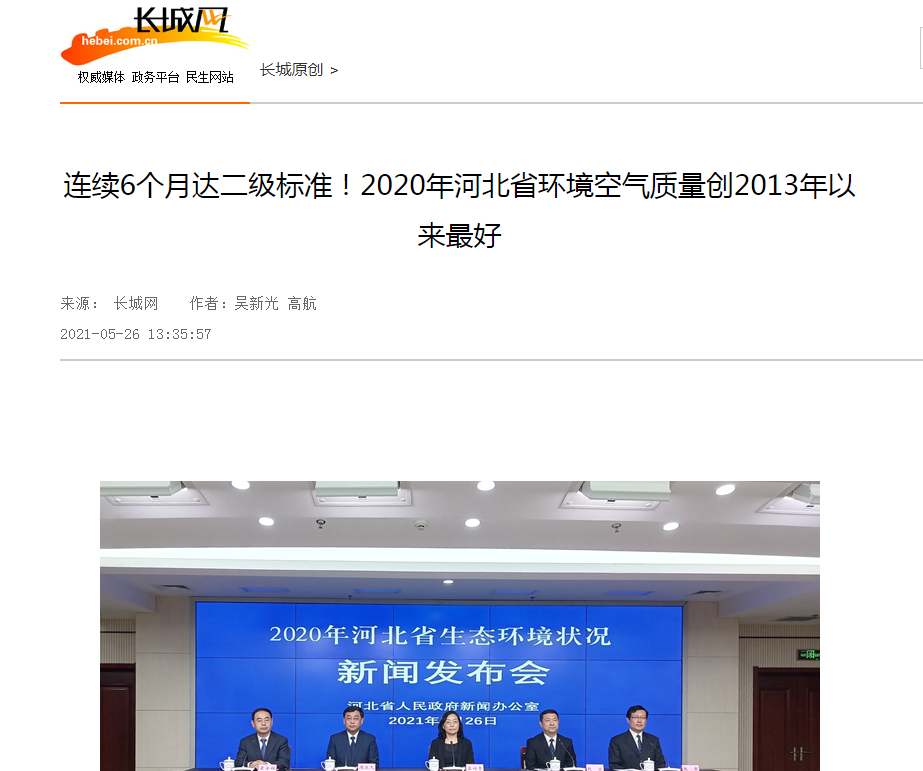The height and width of the screenshot is (771, 923).
Task: Click the source name 长城网
Action: (x=136, y=304)
